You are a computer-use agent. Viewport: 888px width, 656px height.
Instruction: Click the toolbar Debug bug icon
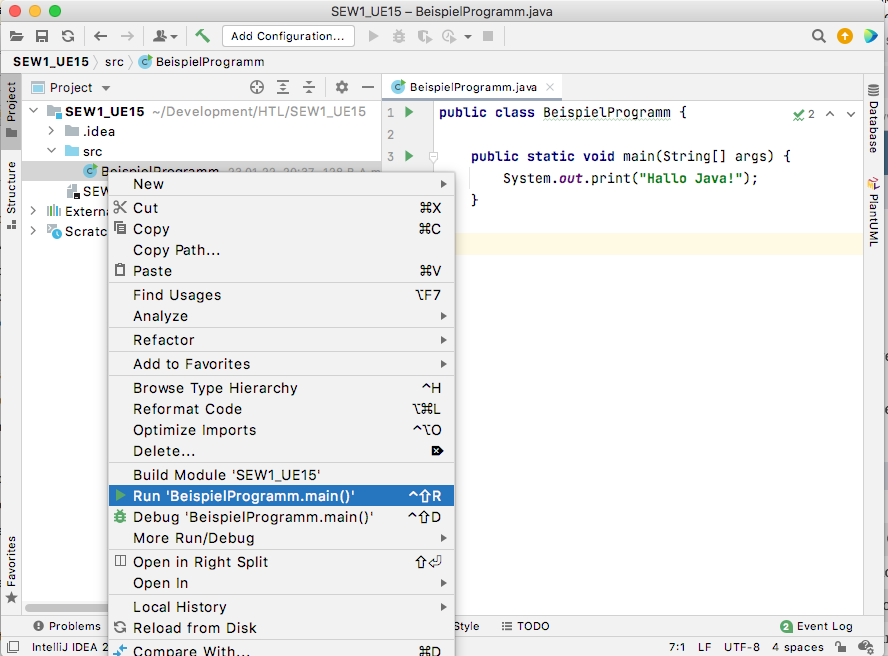(x=399, y=36)
